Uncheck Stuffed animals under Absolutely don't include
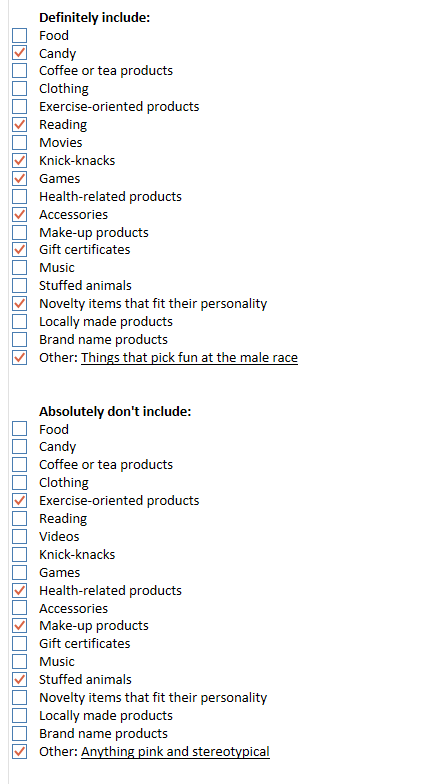Image resolution: width=433 pixels, height=784 pixels. [x=20, y=680]
